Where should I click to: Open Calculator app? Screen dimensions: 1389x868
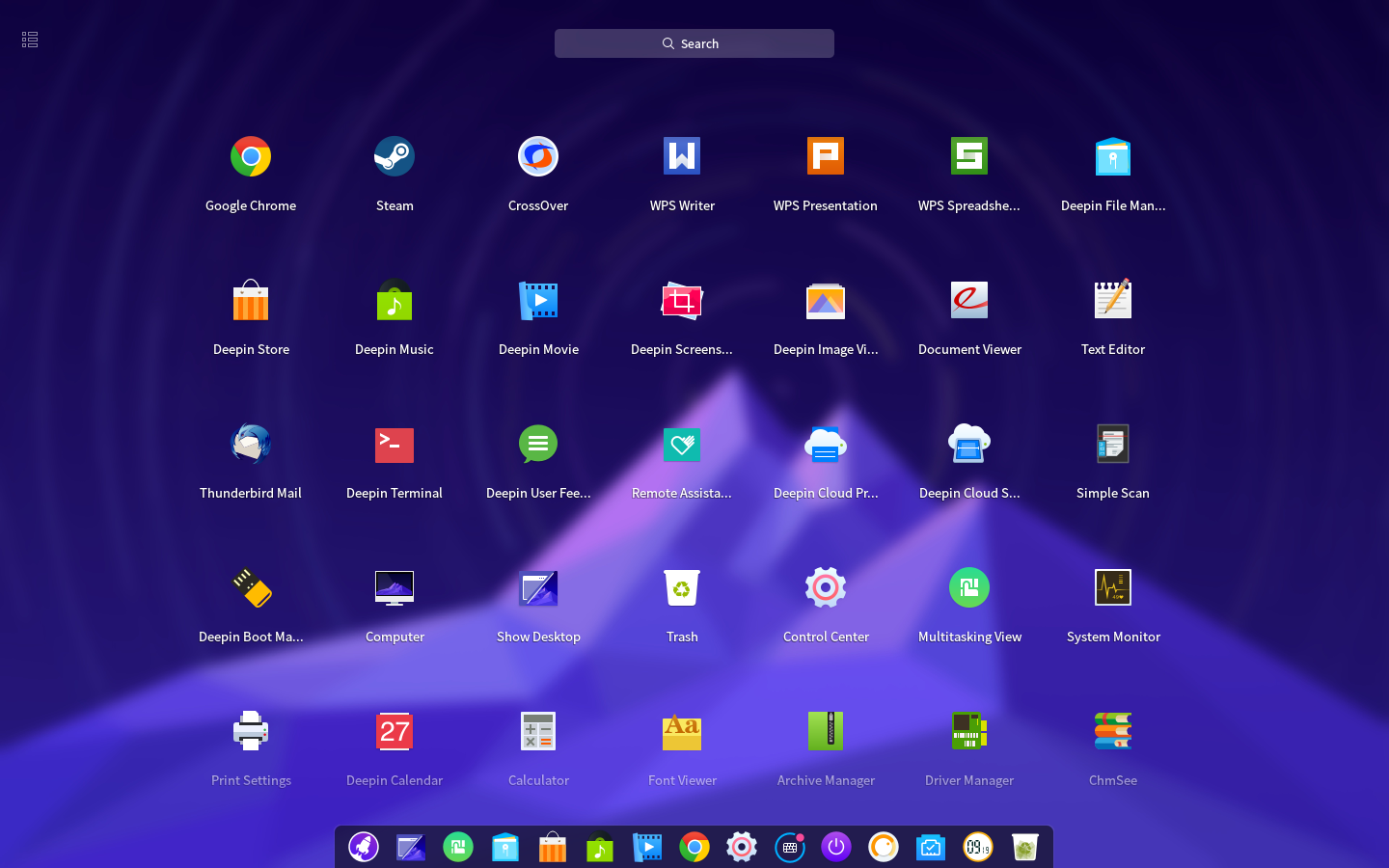[538, 731]
